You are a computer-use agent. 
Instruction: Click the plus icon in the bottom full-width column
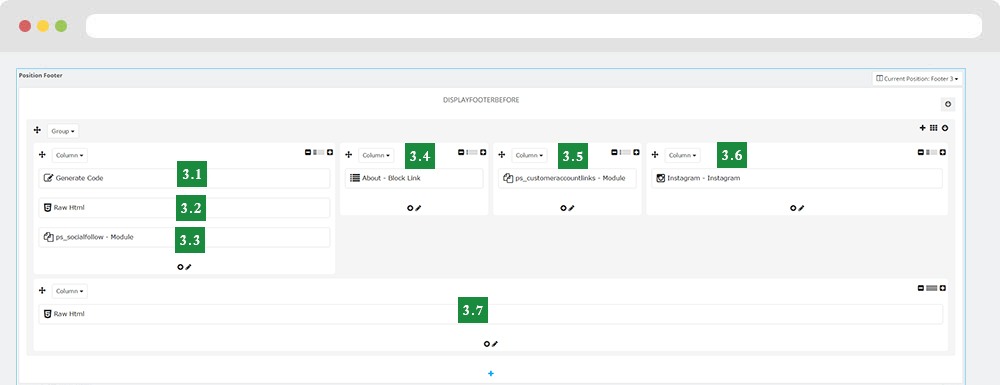942,288
